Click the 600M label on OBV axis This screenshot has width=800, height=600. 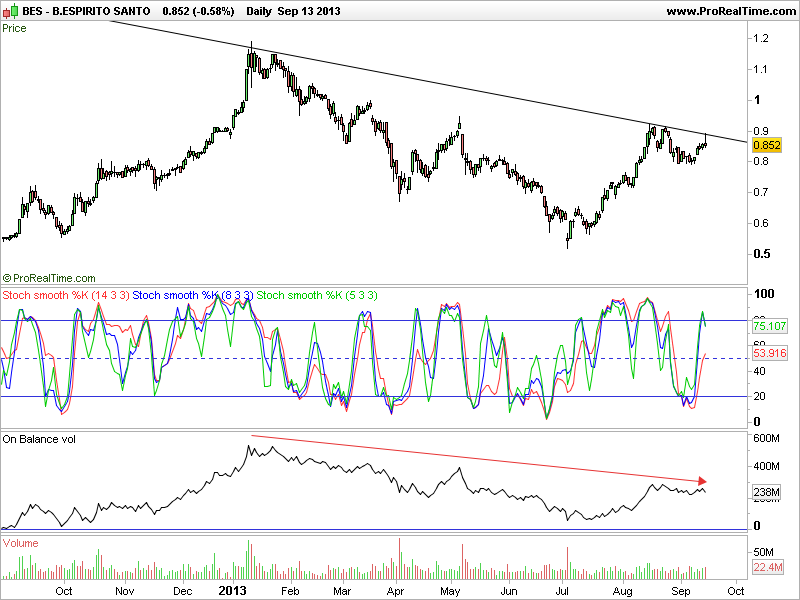click(x=766, y=438)
